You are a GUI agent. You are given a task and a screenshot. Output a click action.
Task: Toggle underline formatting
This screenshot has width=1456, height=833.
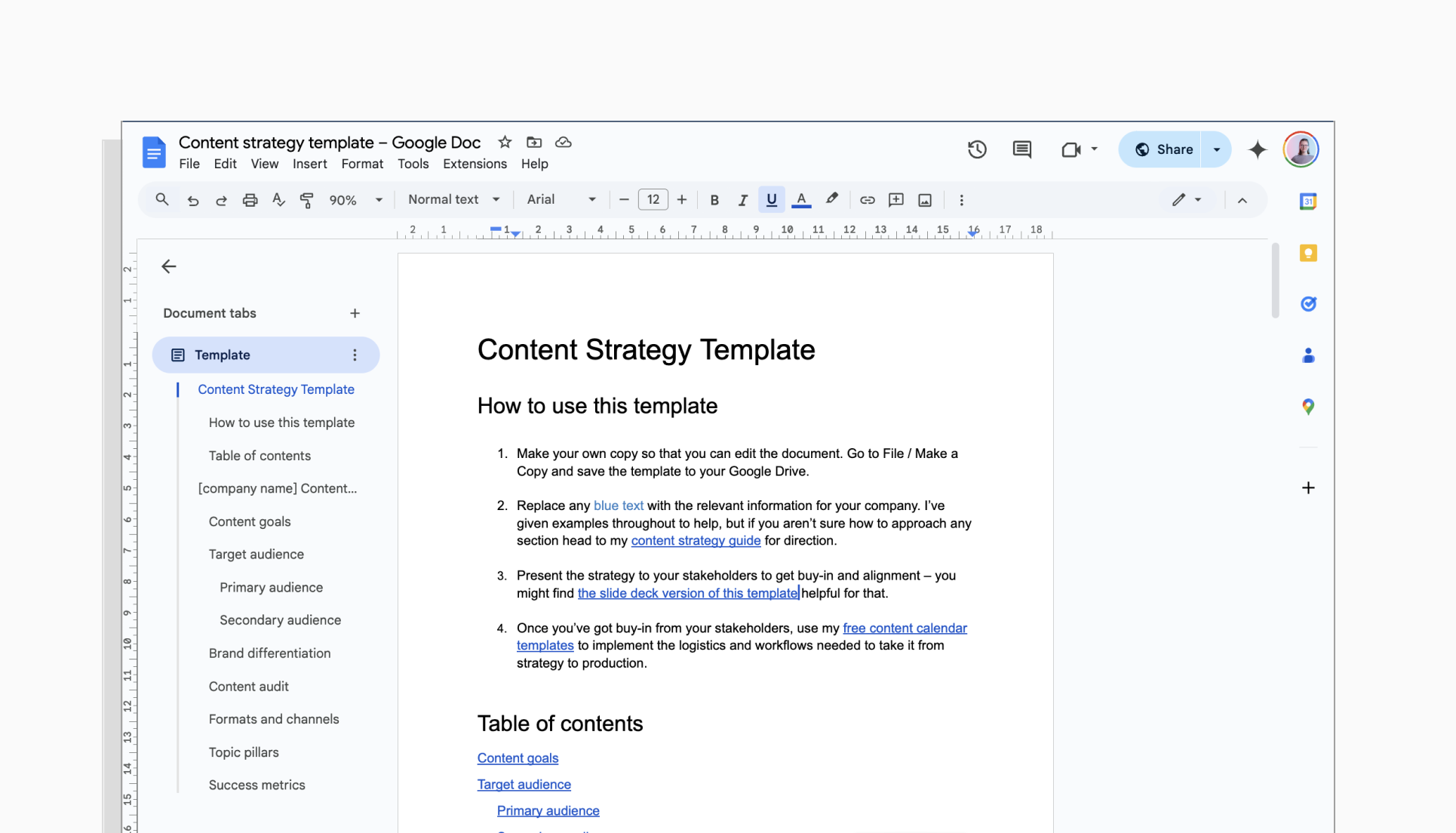(771, 199)
